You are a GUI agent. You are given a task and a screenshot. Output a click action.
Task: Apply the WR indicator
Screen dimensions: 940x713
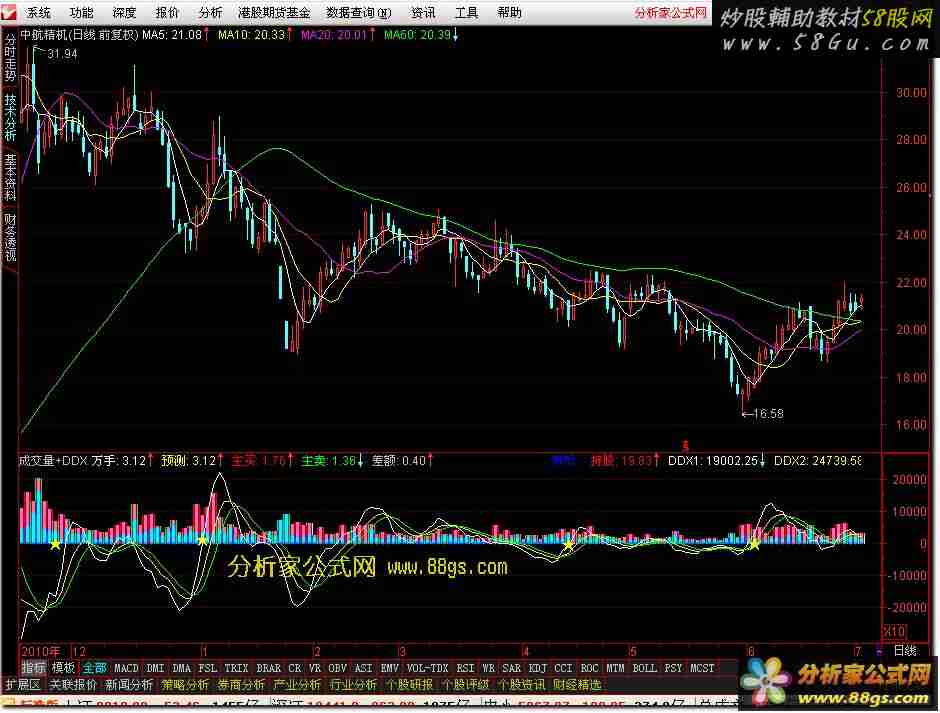[x=489, y=667]
